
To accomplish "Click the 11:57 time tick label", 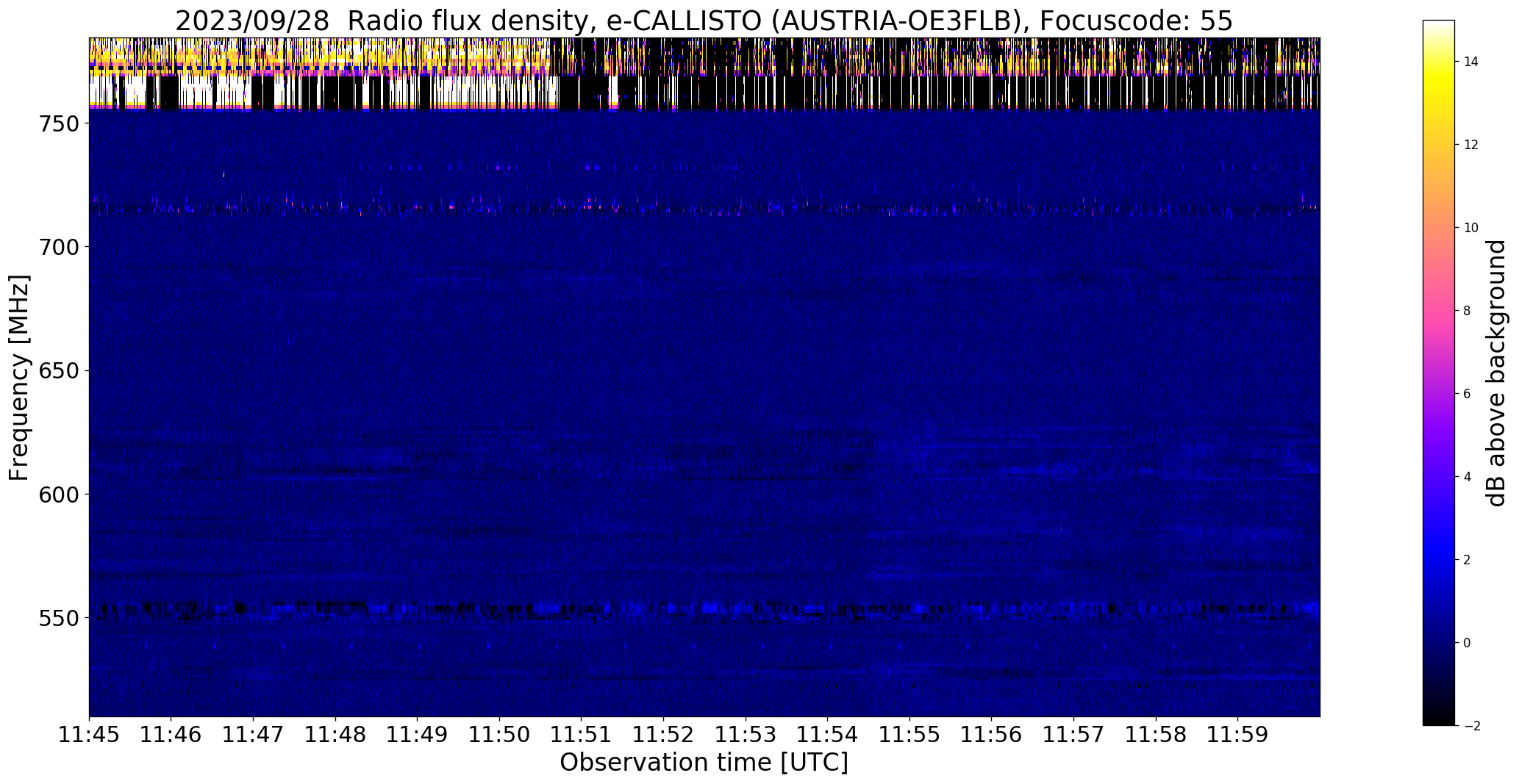I will (x=1074, y=735).
